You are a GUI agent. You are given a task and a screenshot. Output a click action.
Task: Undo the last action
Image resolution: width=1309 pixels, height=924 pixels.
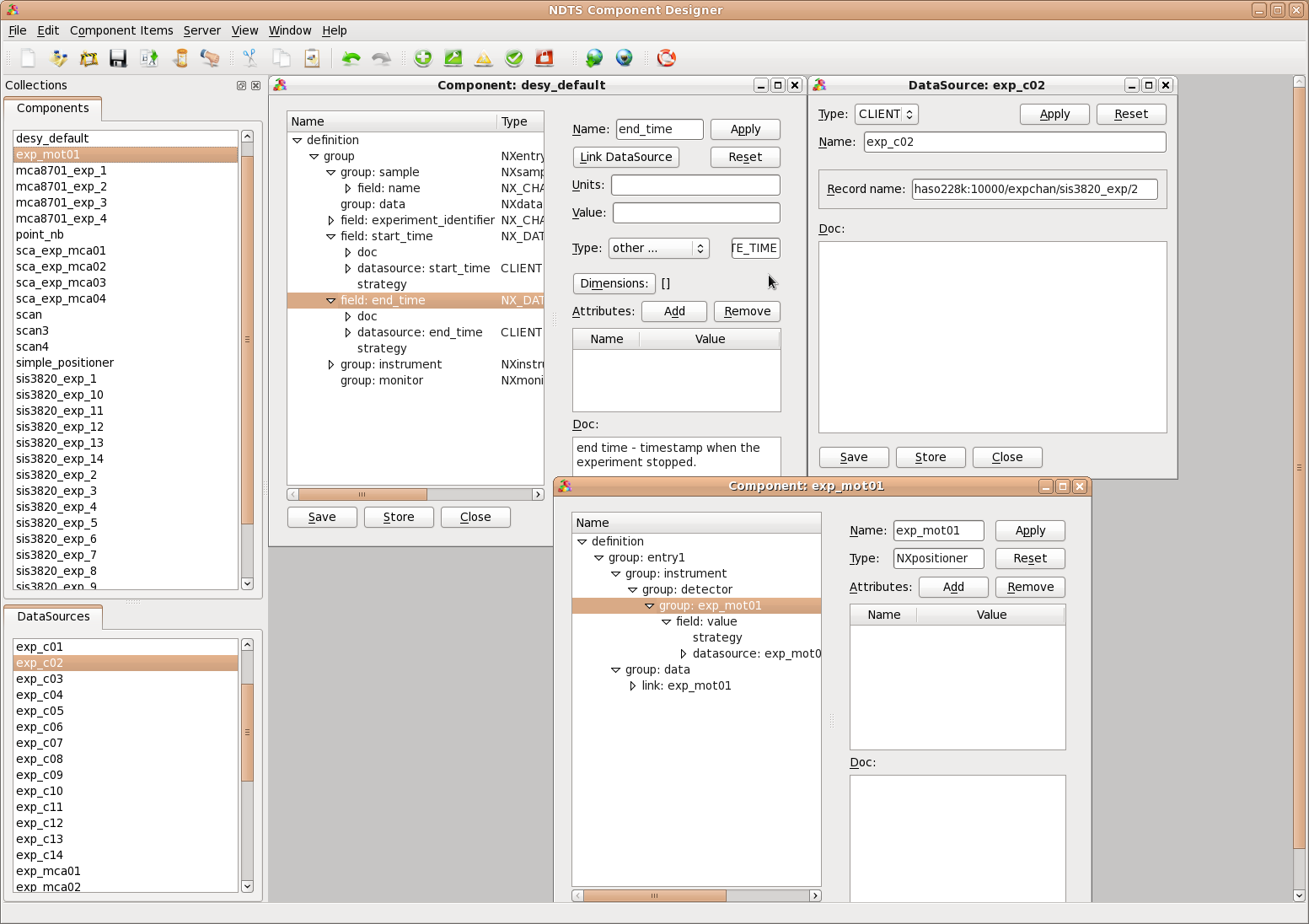pos(351,58)
